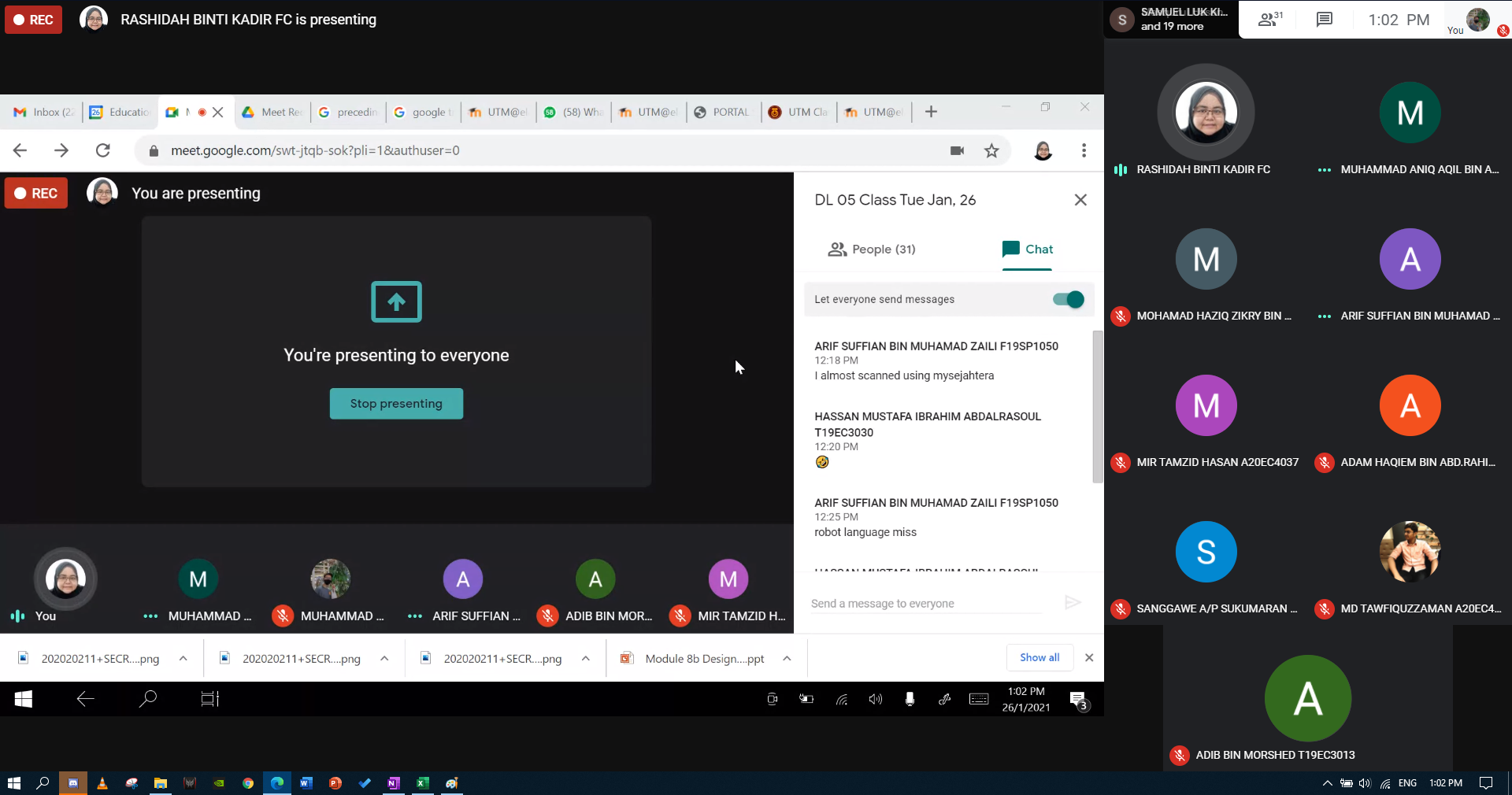
Task: Open Chrome three-dot menu
Action: click(1084, 150)
